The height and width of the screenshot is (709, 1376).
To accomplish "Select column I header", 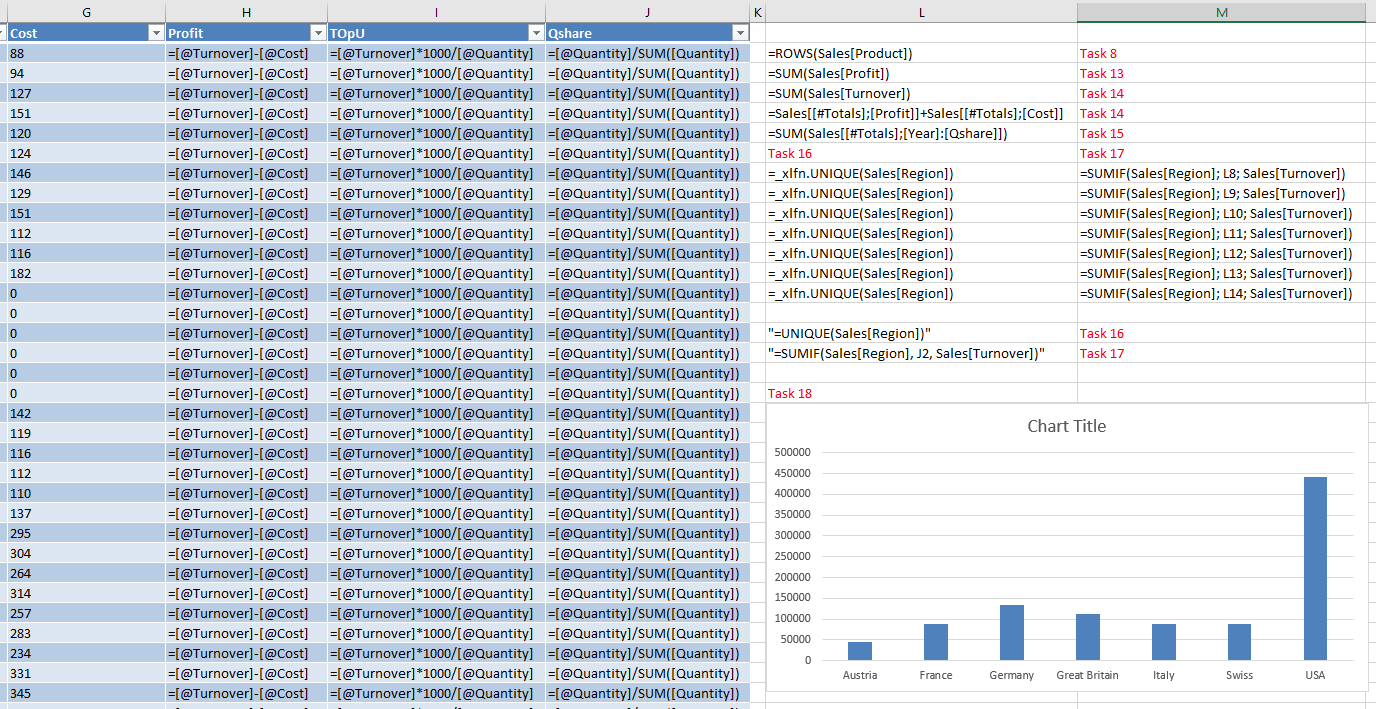I will (436, 12).
